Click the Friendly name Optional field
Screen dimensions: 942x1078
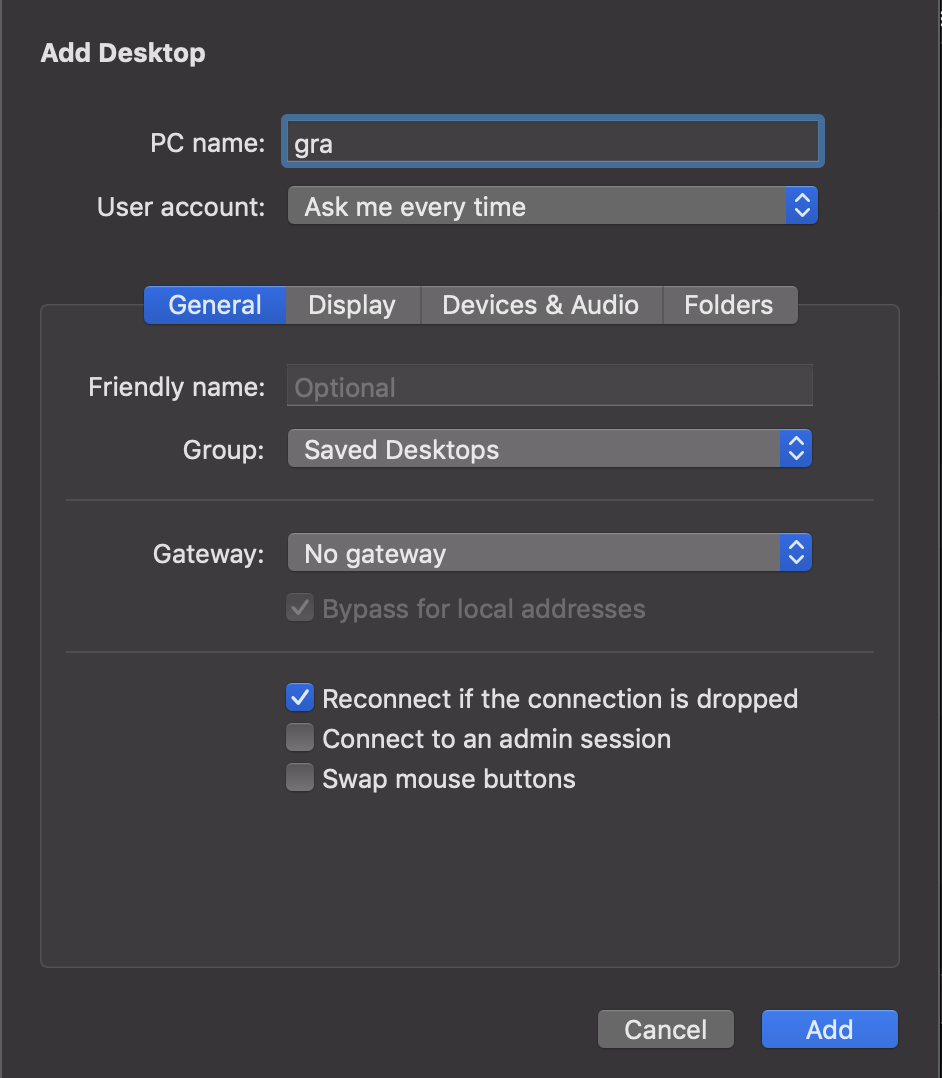click(x=549, y=385)
